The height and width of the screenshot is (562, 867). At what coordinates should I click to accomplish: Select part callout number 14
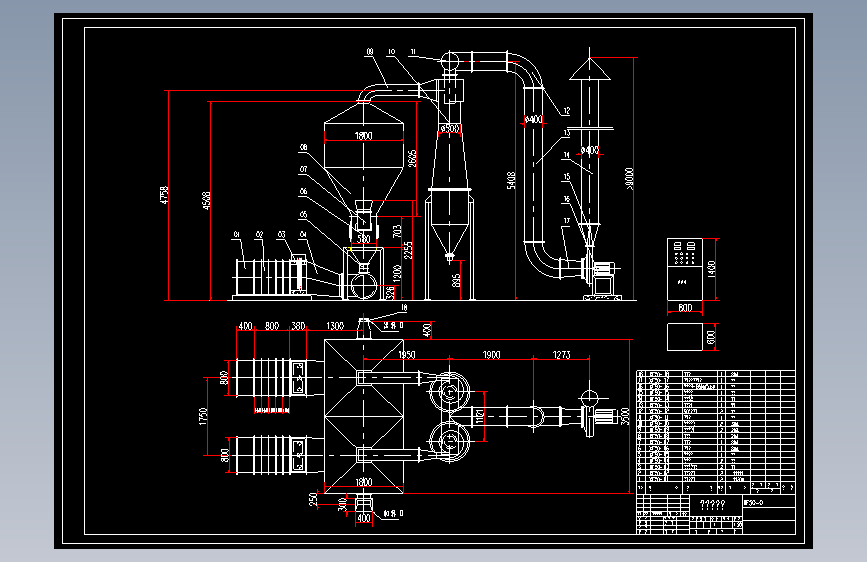coord(566,155)
